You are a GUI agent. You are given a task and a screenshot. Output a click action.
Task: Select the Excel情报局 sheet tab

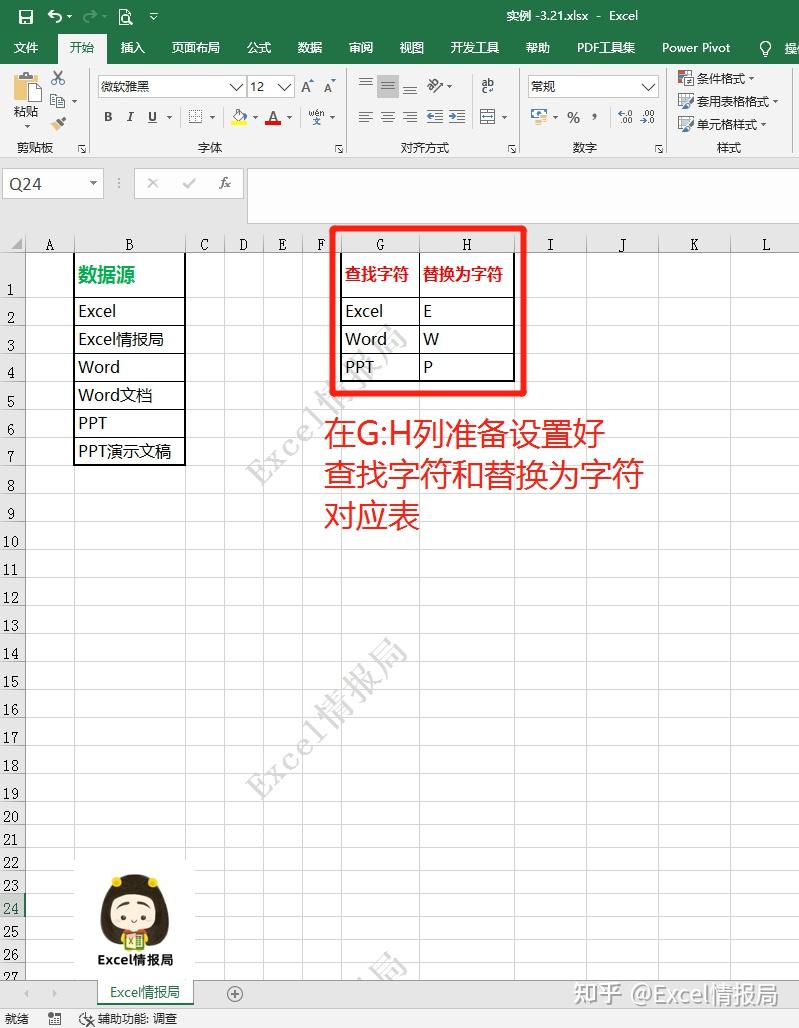coord(145,993)
